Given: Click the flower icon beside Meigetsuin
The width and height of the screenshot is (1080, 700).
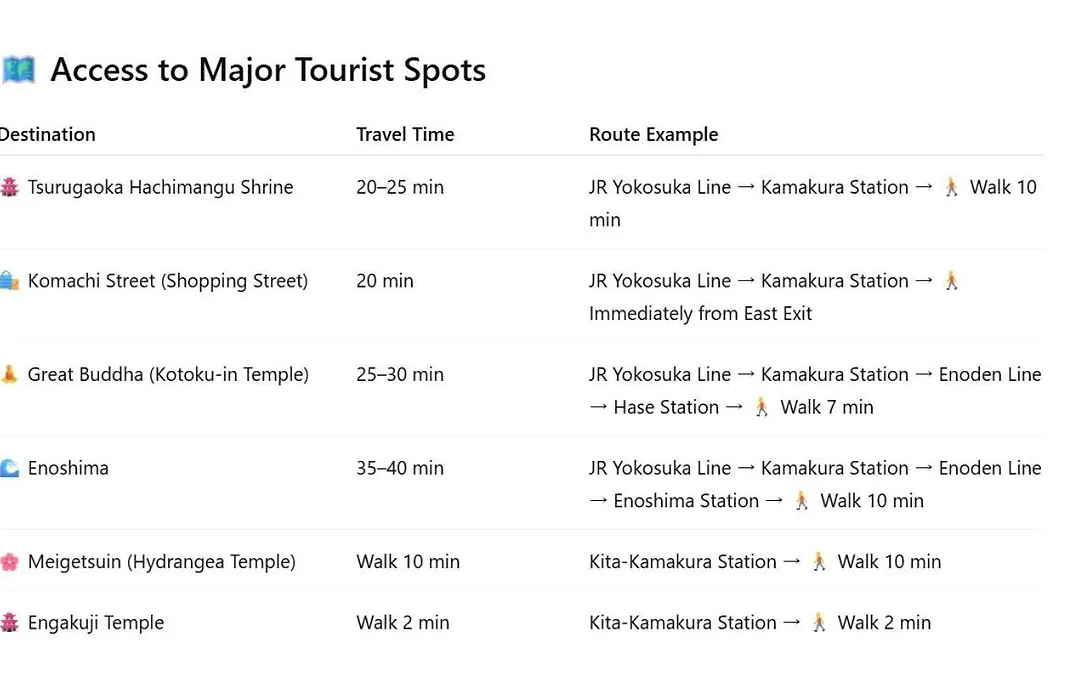Looking at the screenshot, I should tap(10, 562).
